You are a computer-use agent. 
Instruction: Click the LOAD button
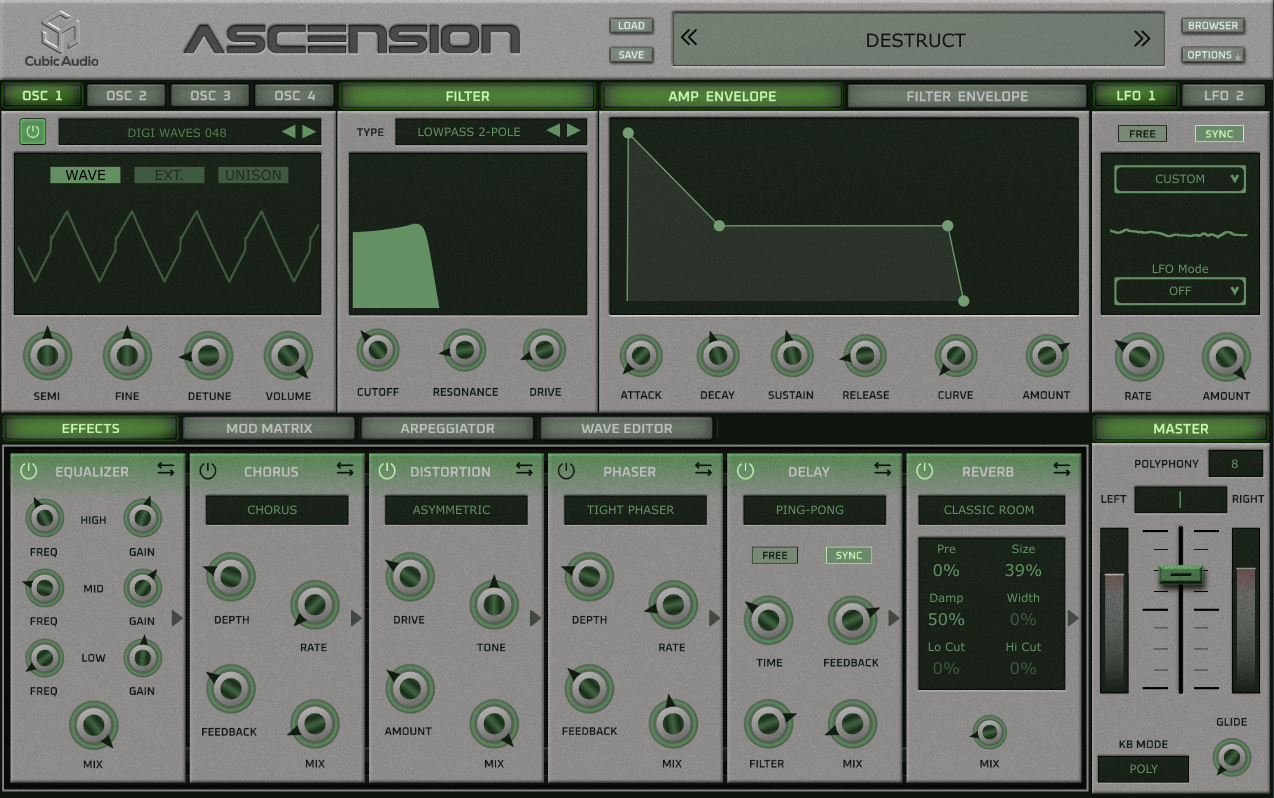[x=631, y=26]
